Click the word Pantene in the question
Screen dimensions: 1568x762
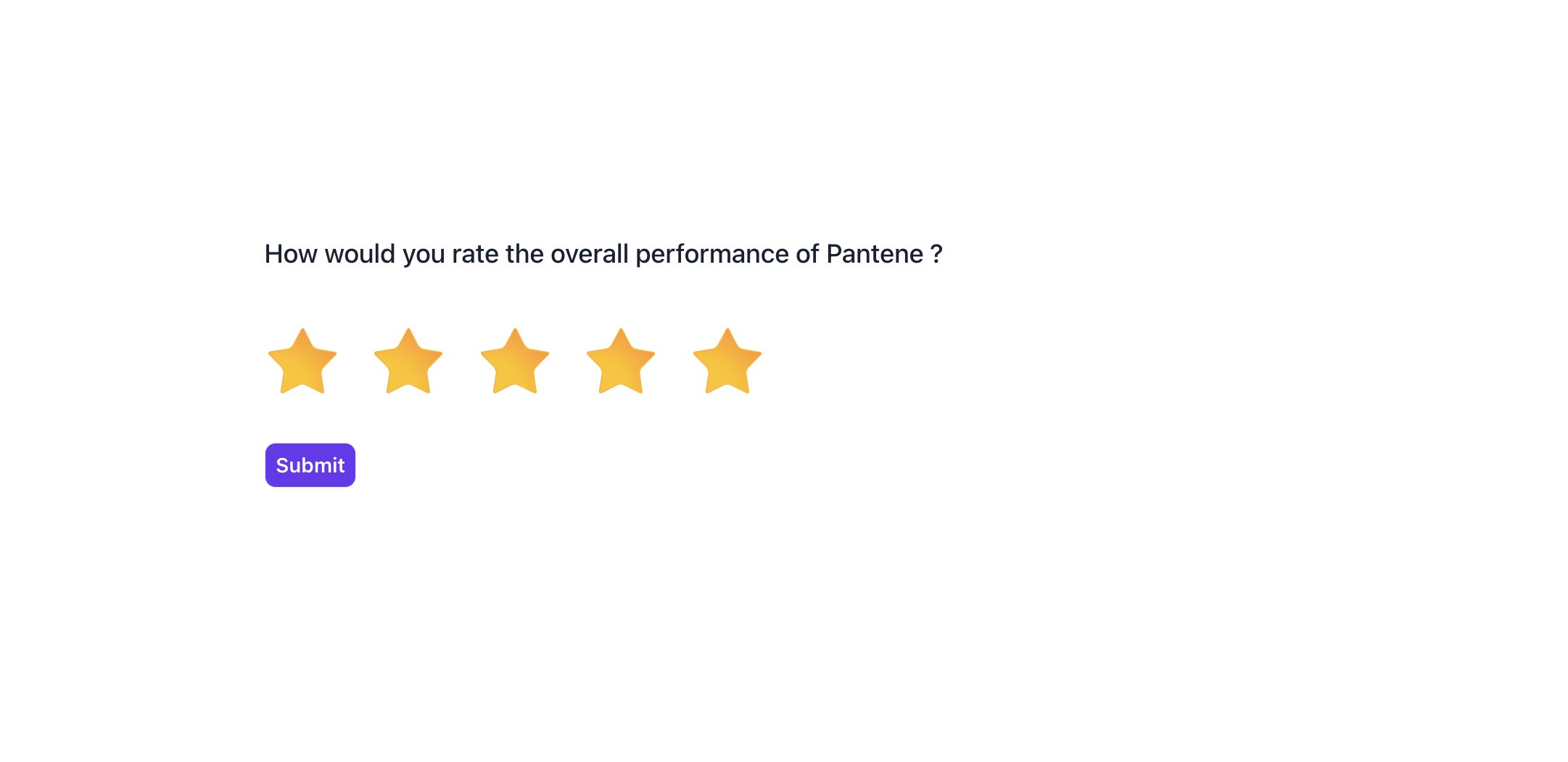pos(875,254)
